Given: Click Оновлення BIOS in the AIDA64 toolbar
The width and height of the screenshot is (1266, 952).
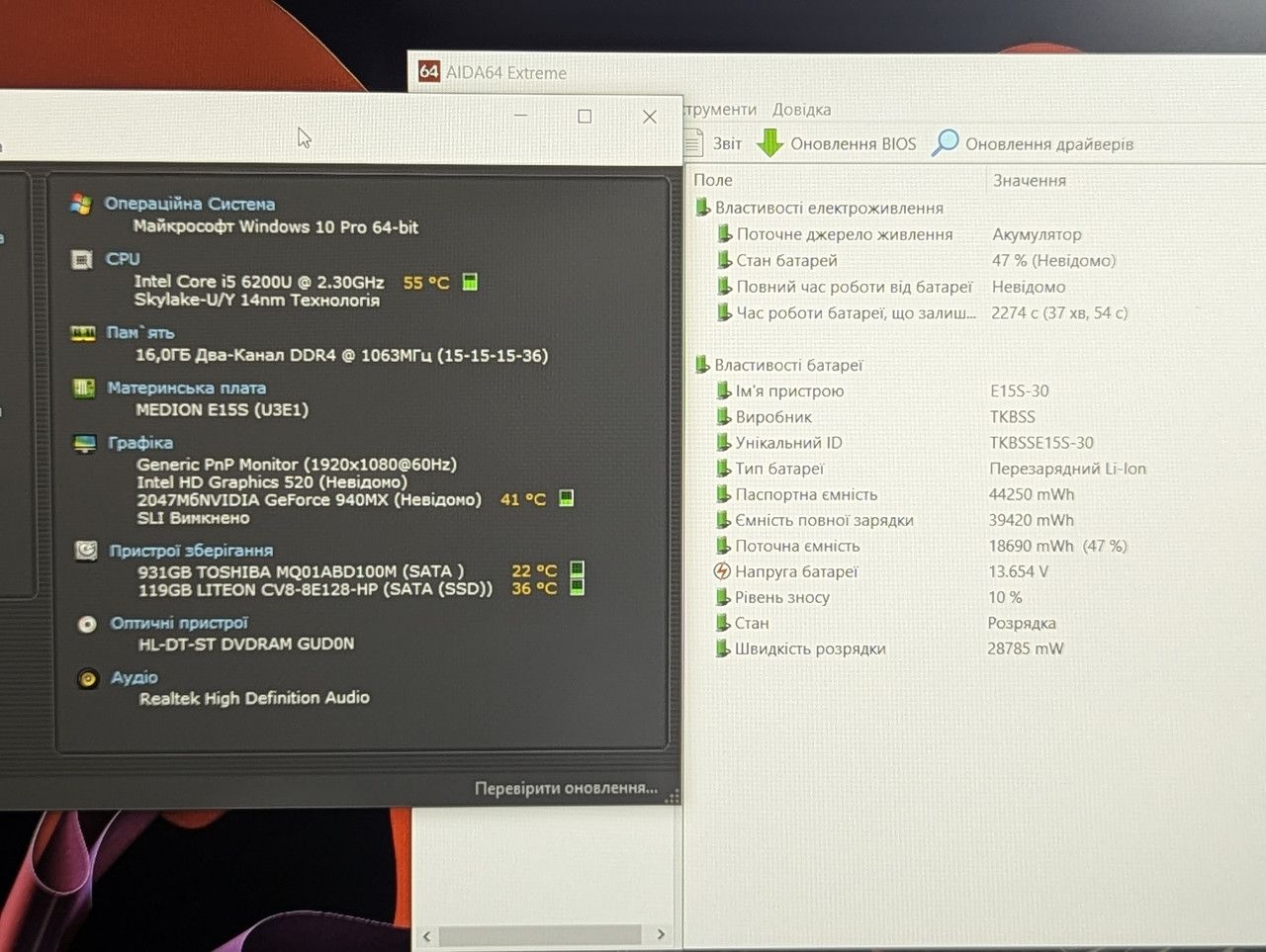Looking at the screenshot, I should [x=853, y=144].
